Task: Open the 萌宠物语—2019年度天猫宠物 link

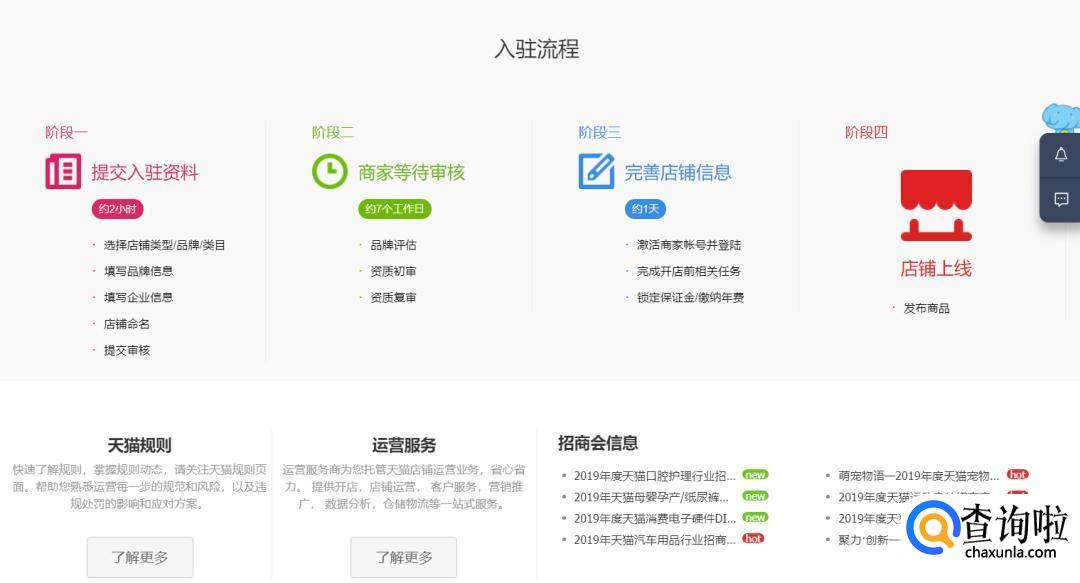Action: (x=918, y=475)
